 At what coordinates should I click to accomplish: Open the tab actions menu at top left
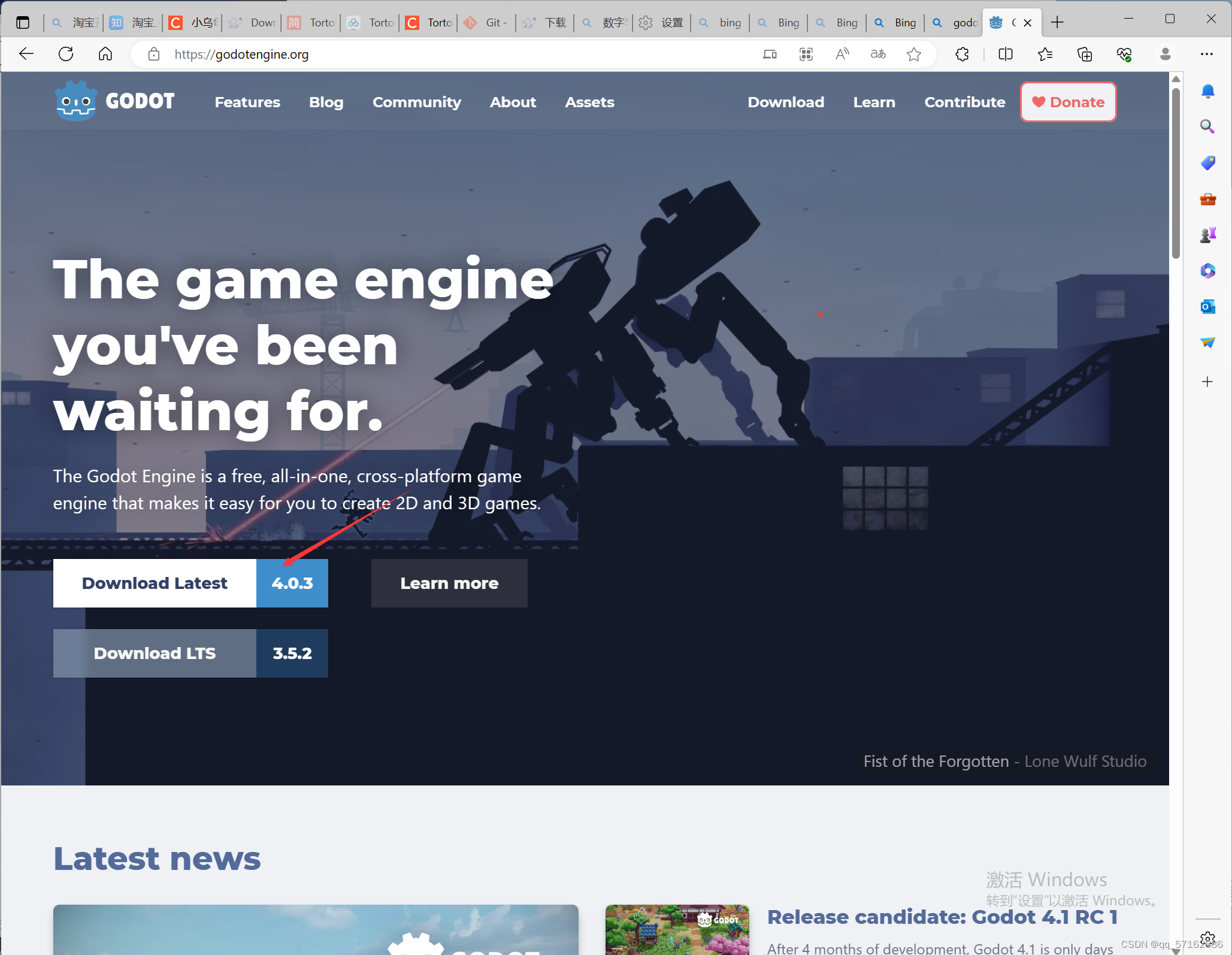coord(23,22)
